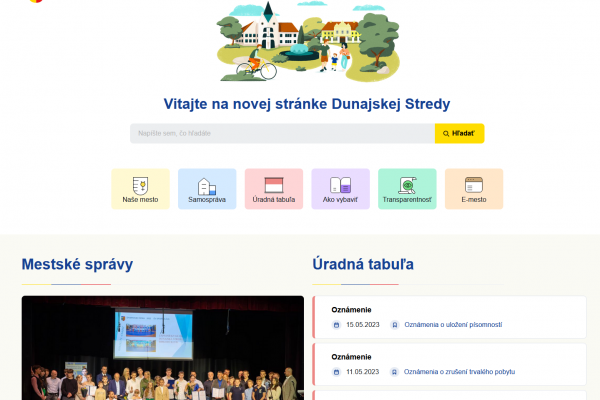Open the Mestské správy news photo
This screenshot has height=400, width=600.
point(163,348)
